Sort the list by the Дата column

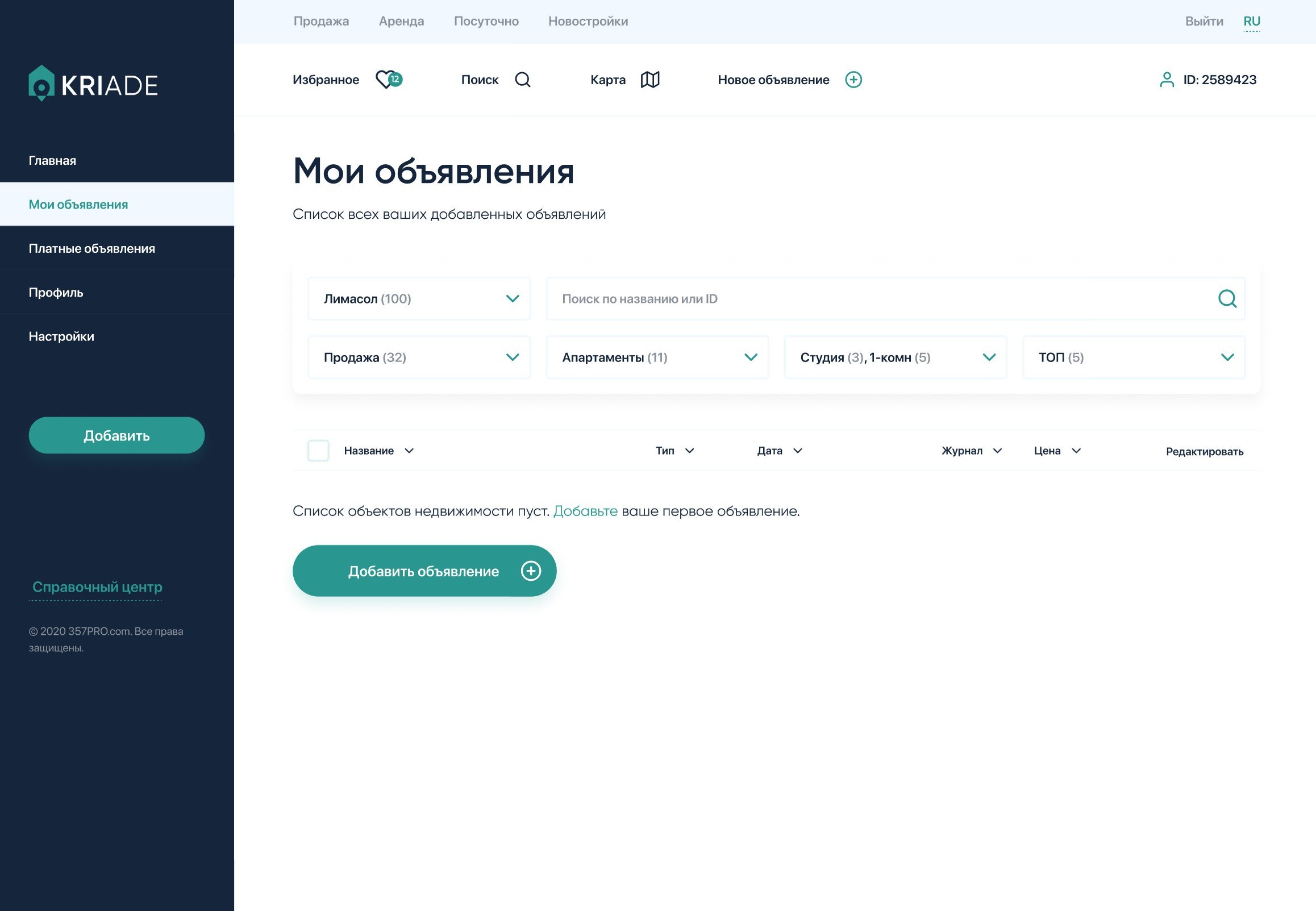[779, 450]
